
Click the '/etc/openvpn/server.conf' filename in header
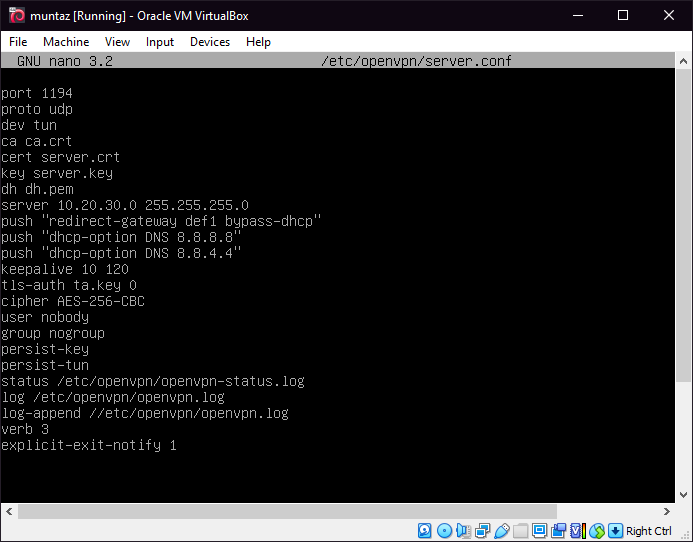coord(416,61)
